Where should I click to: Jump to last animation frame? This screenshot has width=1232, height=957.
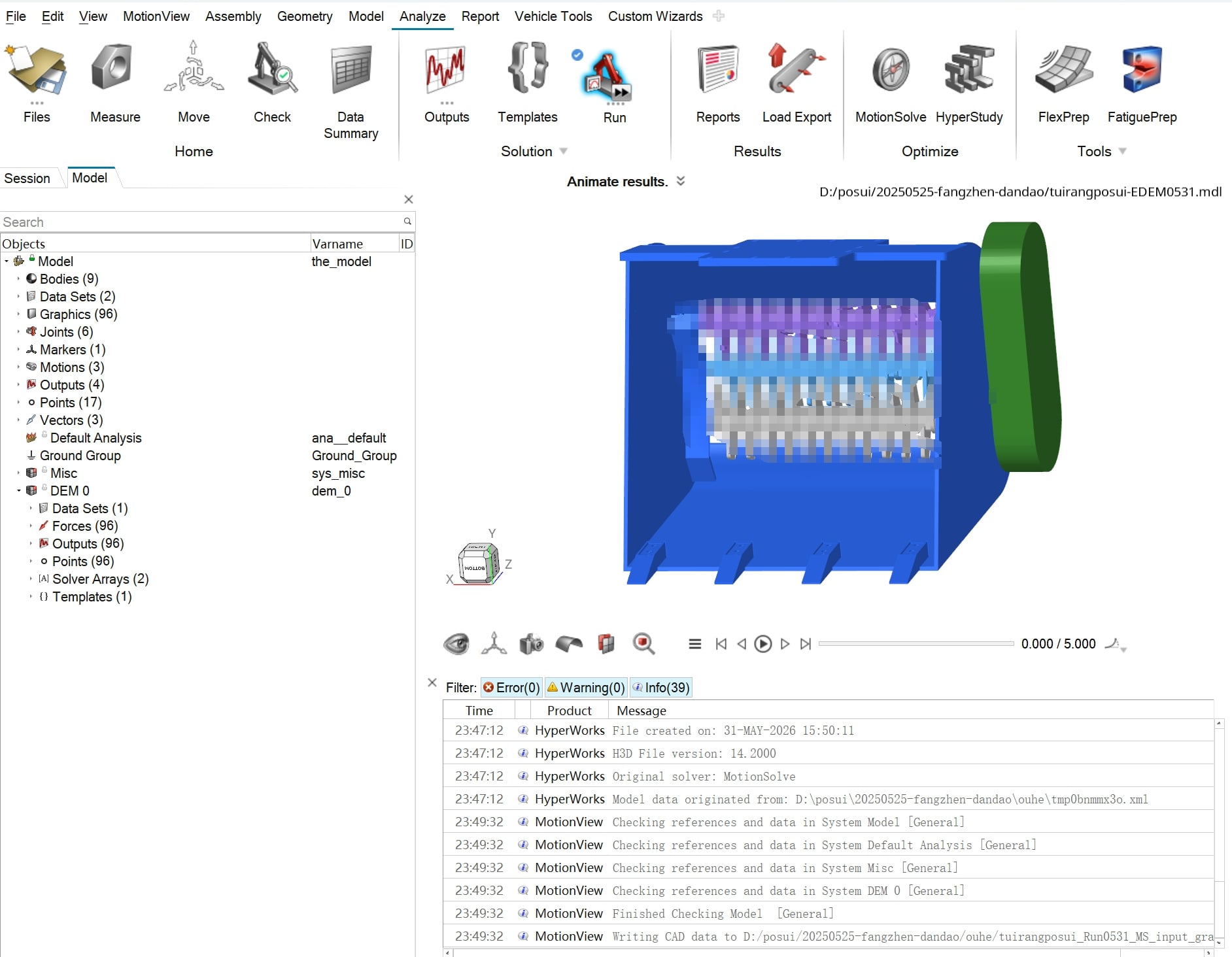coord(806,645)
